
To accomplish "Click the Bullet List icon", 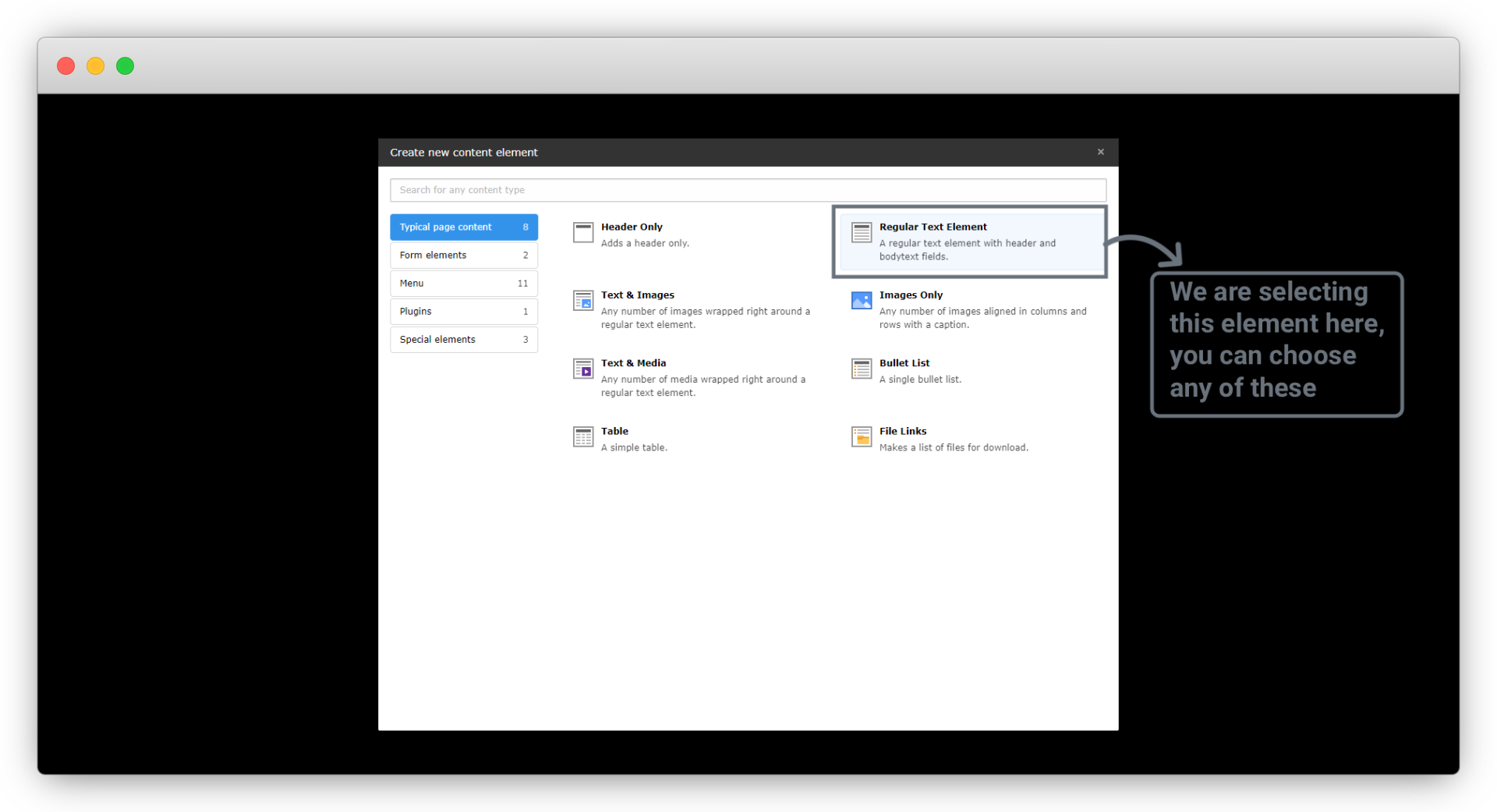I will click(862, 369).
